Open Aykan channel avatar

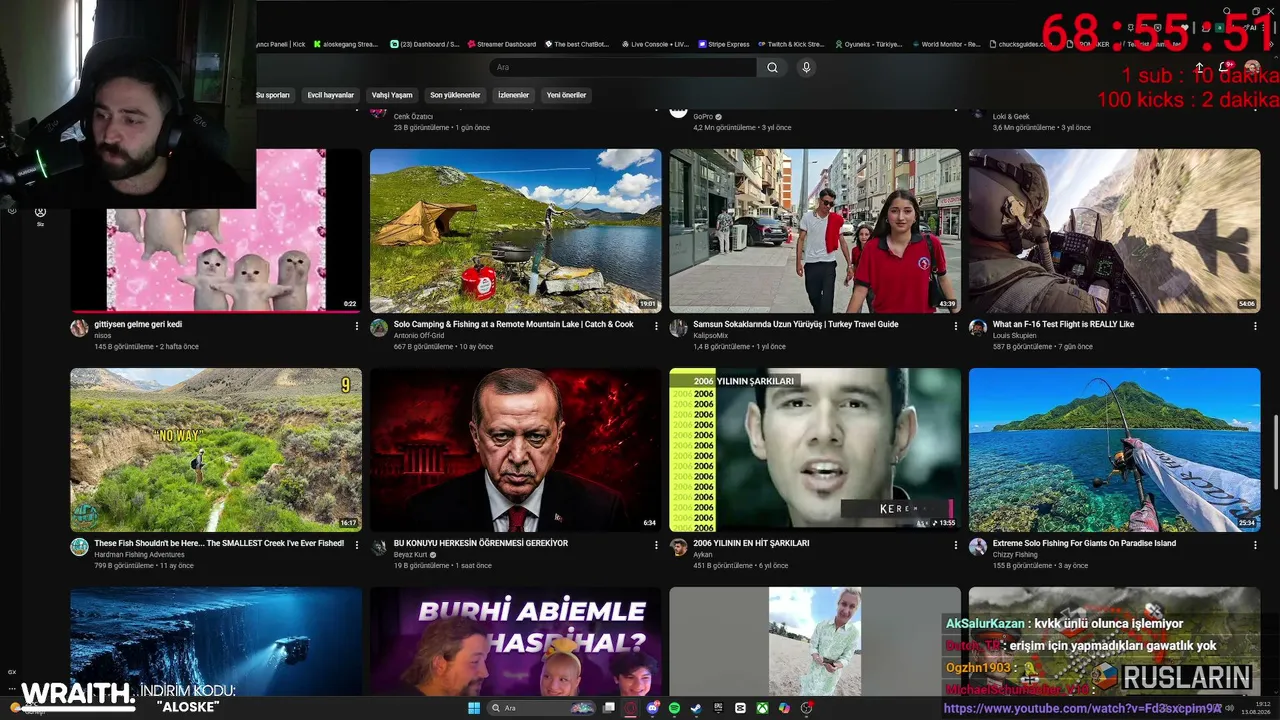point(678,547)
